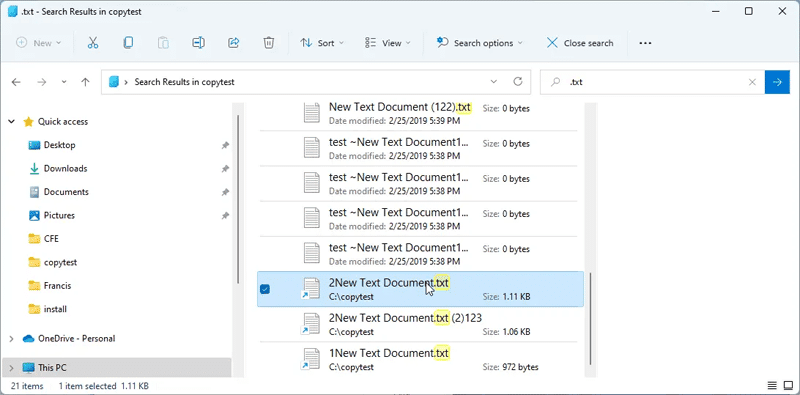Image resolution: width=800 pixels, height=395 pixels.
Task: Click the .txt search input box
Action: (653, 82)
